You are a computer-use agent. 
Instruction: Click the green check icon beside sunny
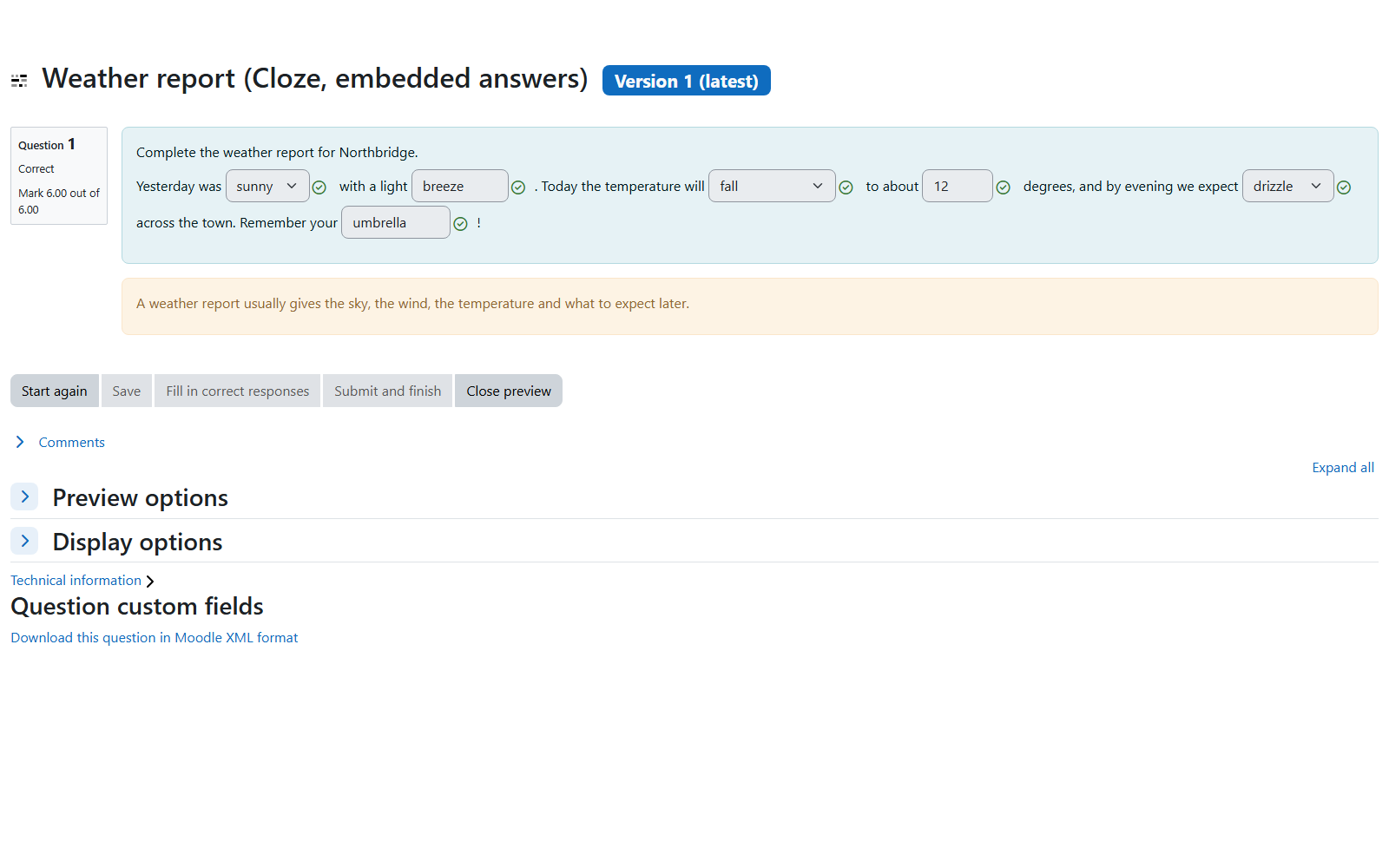click(x=319, y=187)
